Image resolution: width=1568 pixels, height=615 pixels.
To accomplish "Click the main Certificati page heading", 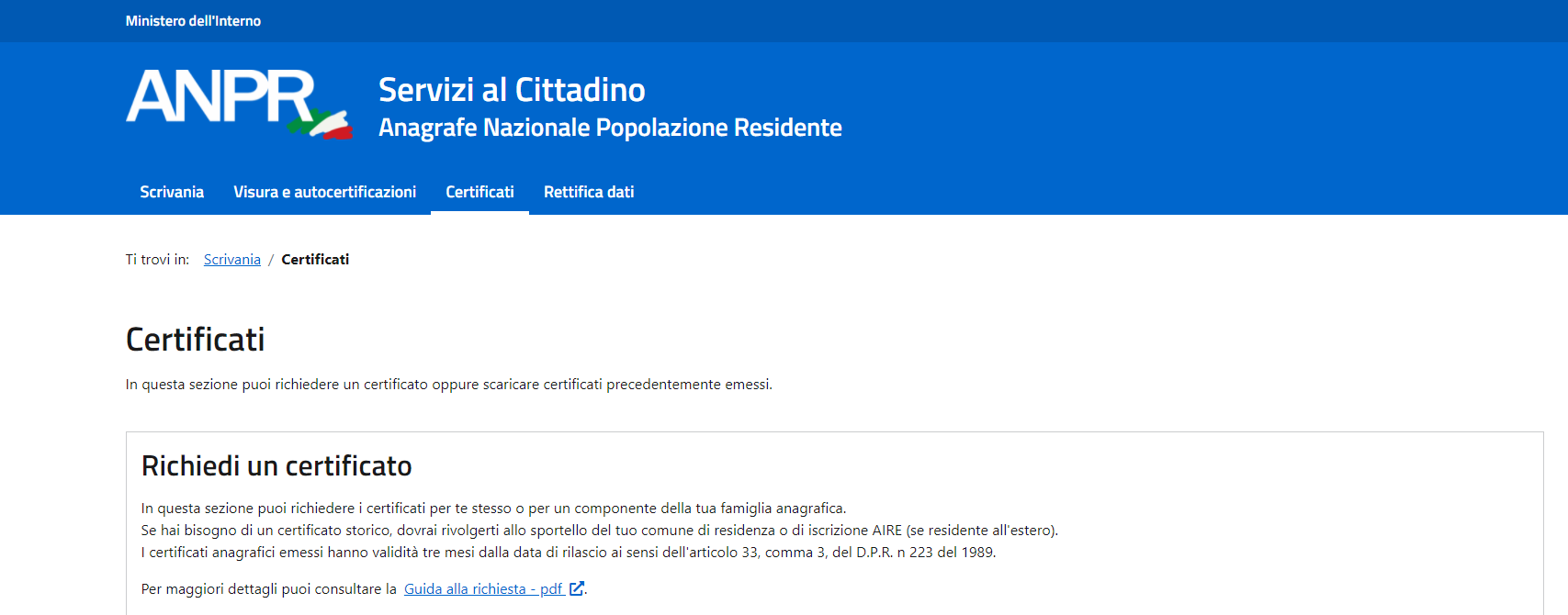I will click(195, 340).
